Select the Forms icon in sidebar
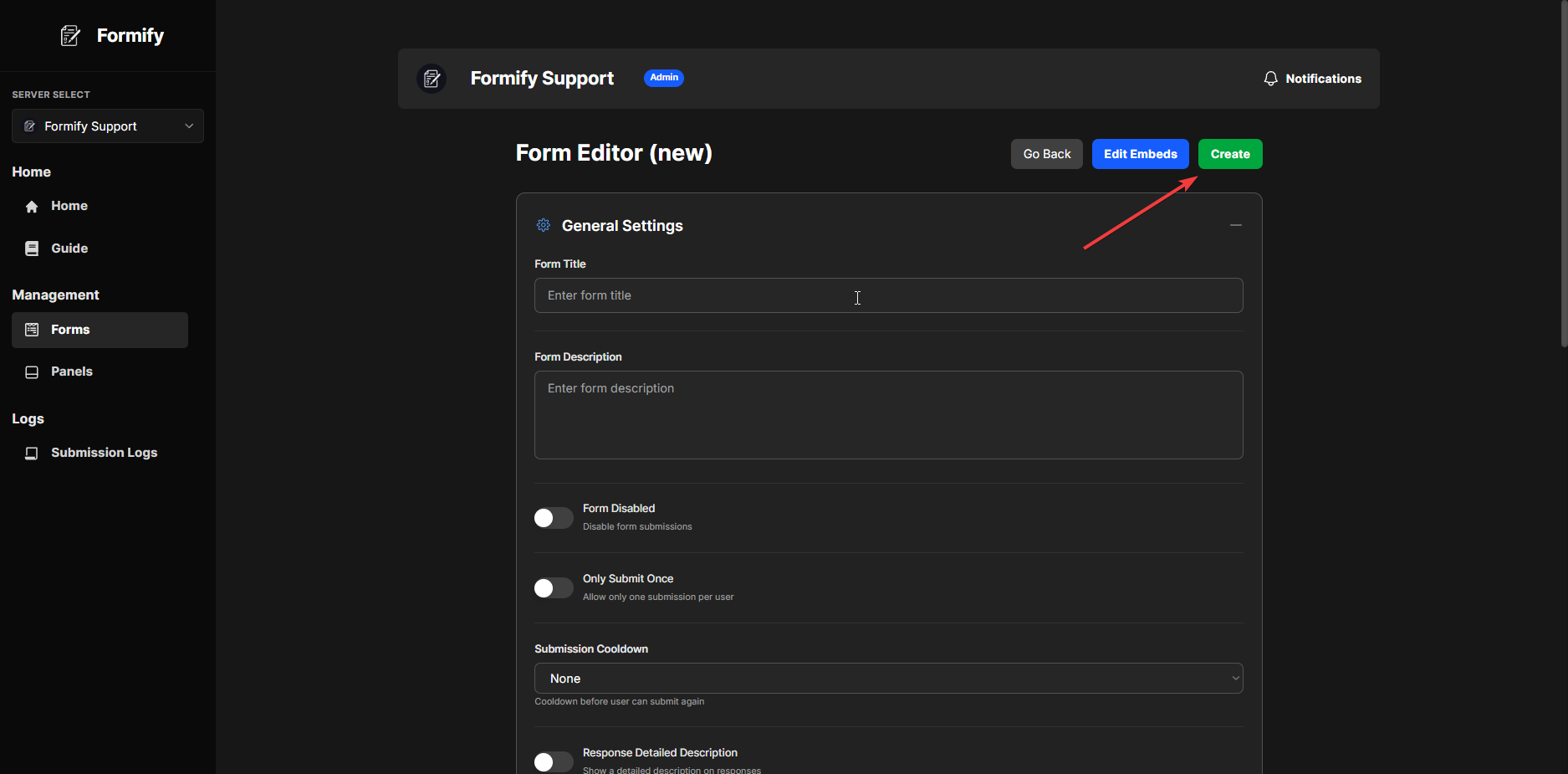The image size is (1568, 774). pos(32,329)
